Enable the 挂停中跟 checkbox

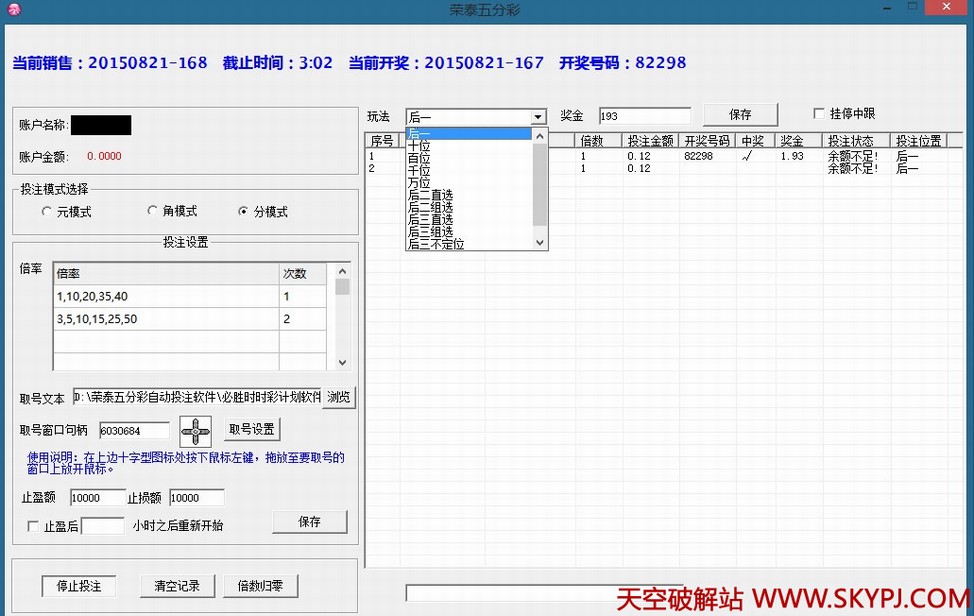click(819, 114)
